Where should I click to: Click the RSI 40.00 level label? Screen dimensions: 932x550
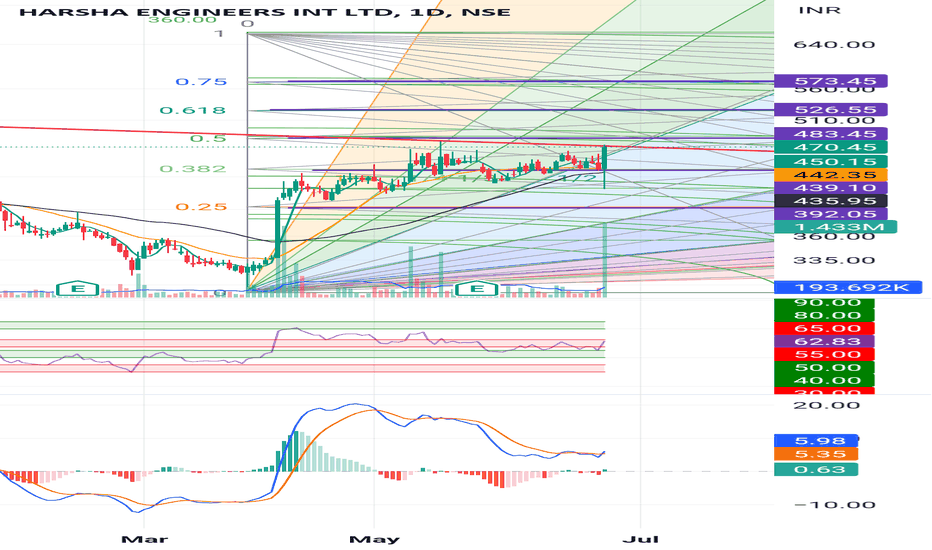[x=824, y=381]
